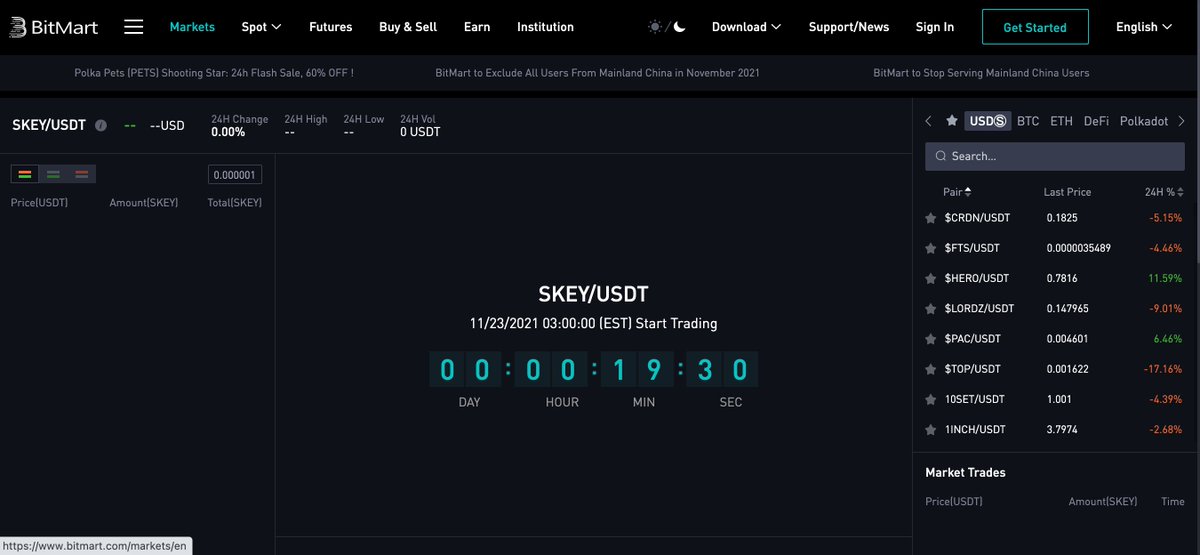
Task: Click the Last Price column header
Action: pos(1067,192)
